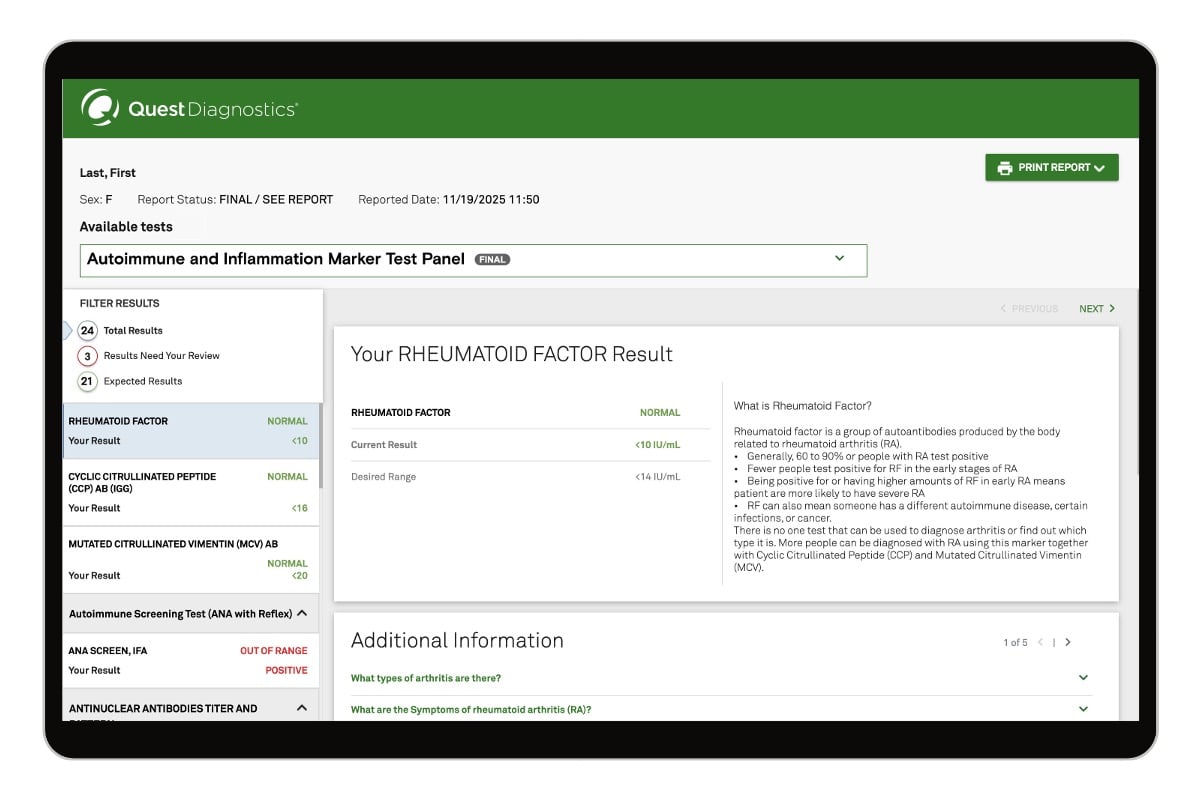Viewport: 1200px width, 800px height.
Task: Collapse Antinuclear Antibodies Titer section
Action: click(x=302, y=708)
